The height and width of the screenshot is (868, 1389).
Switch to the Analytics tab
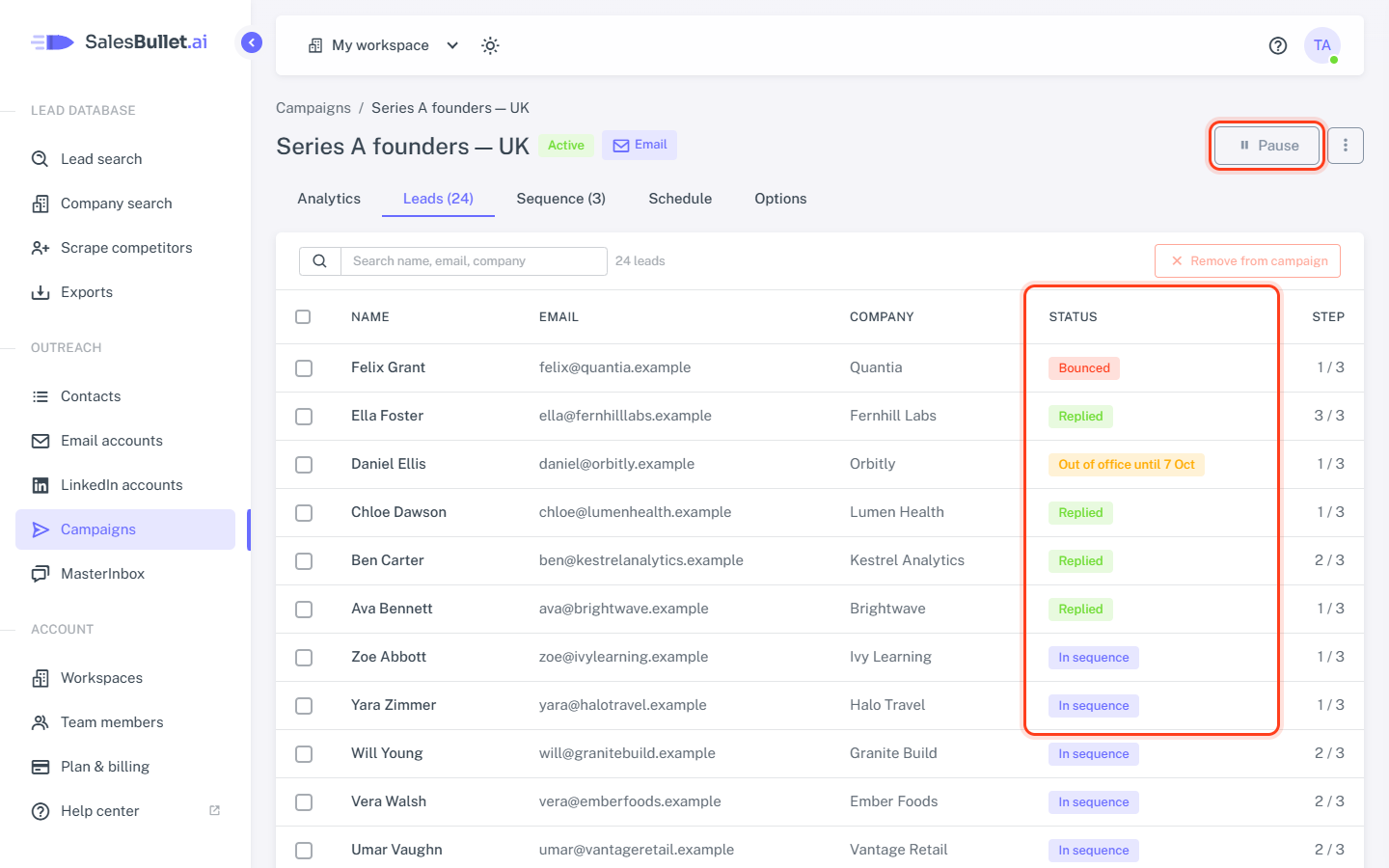coord(329,199)
